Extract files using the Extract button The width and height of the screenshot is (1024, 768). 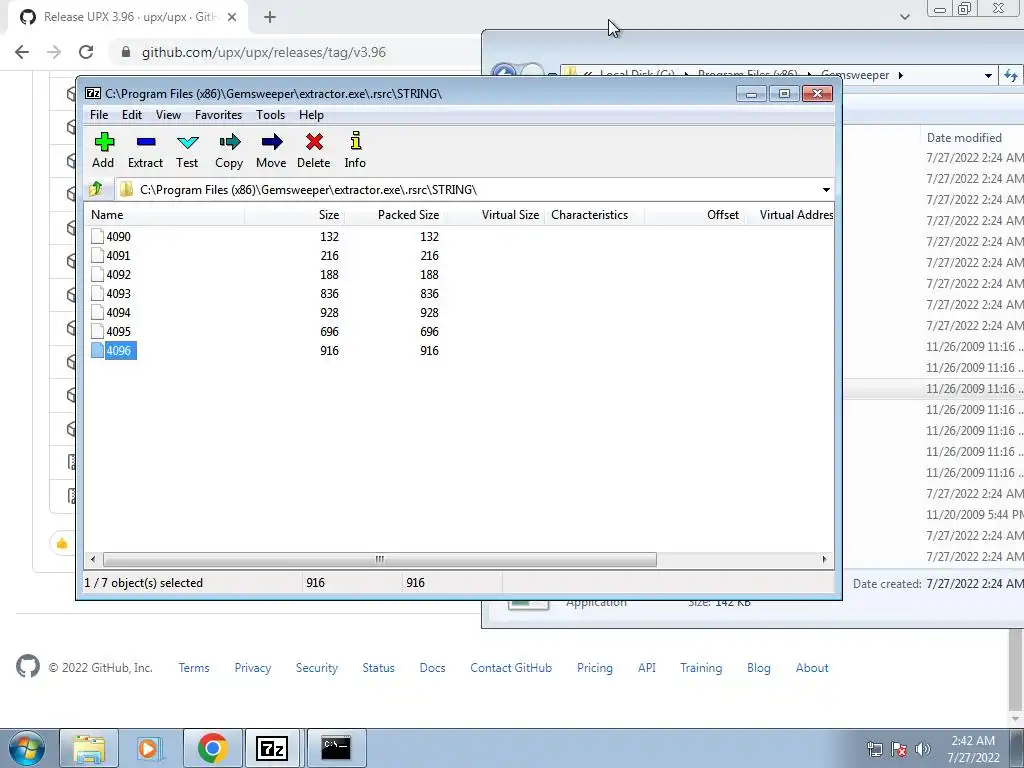145,151
